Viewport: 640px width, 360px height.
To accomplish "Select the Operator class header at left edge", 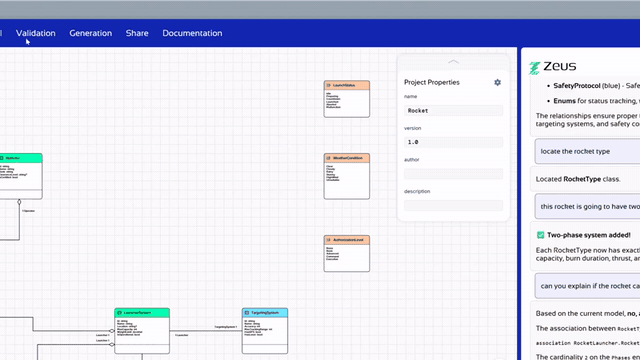I will point(21,158).
